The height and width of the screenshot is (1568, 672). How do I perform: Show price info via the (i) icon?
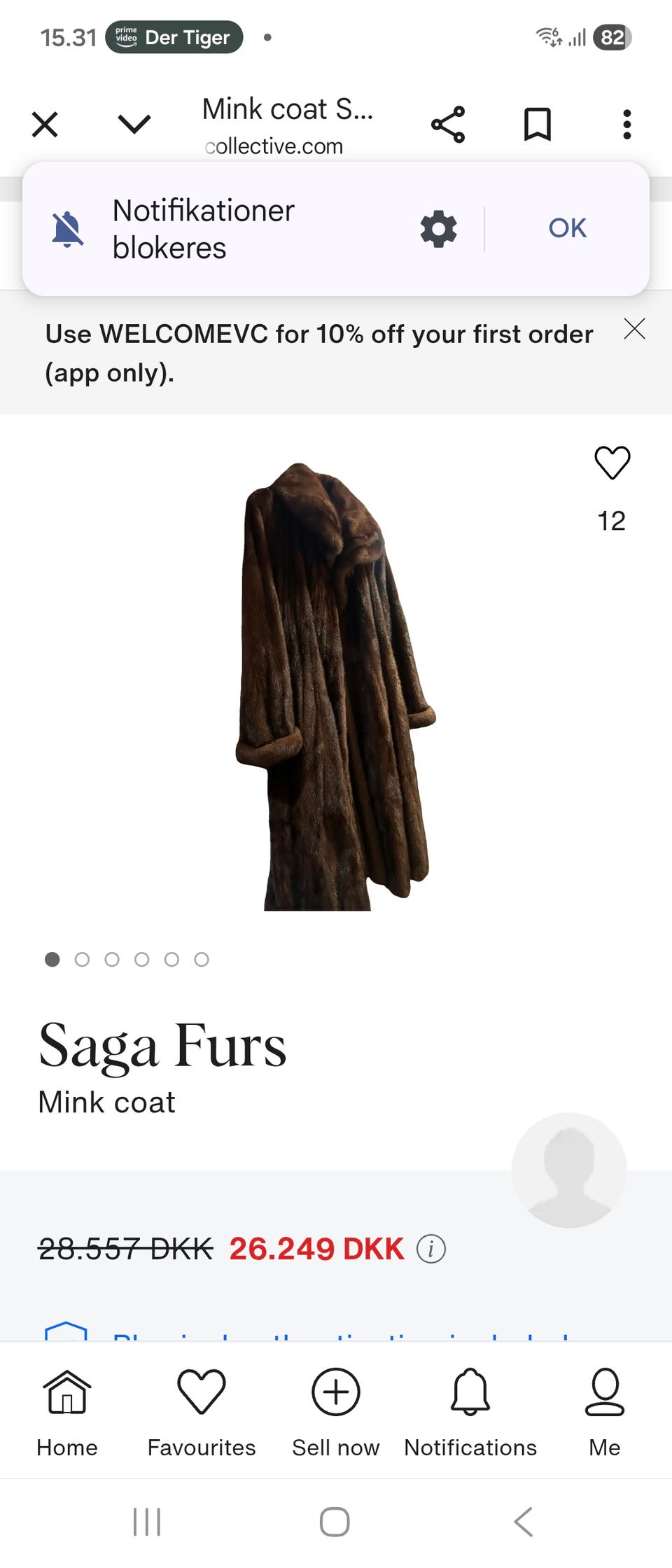(431, 1249)
